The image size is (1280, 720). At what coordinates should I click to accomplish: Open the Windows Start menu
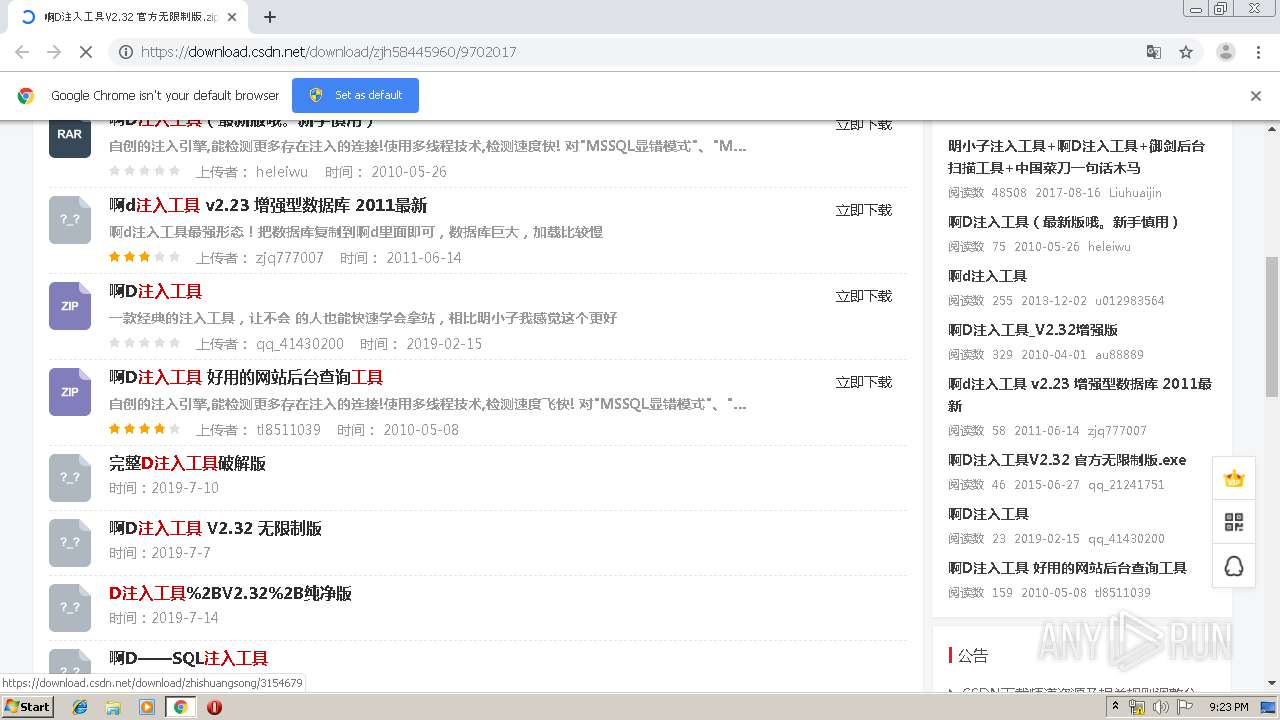tap(28, 707)
